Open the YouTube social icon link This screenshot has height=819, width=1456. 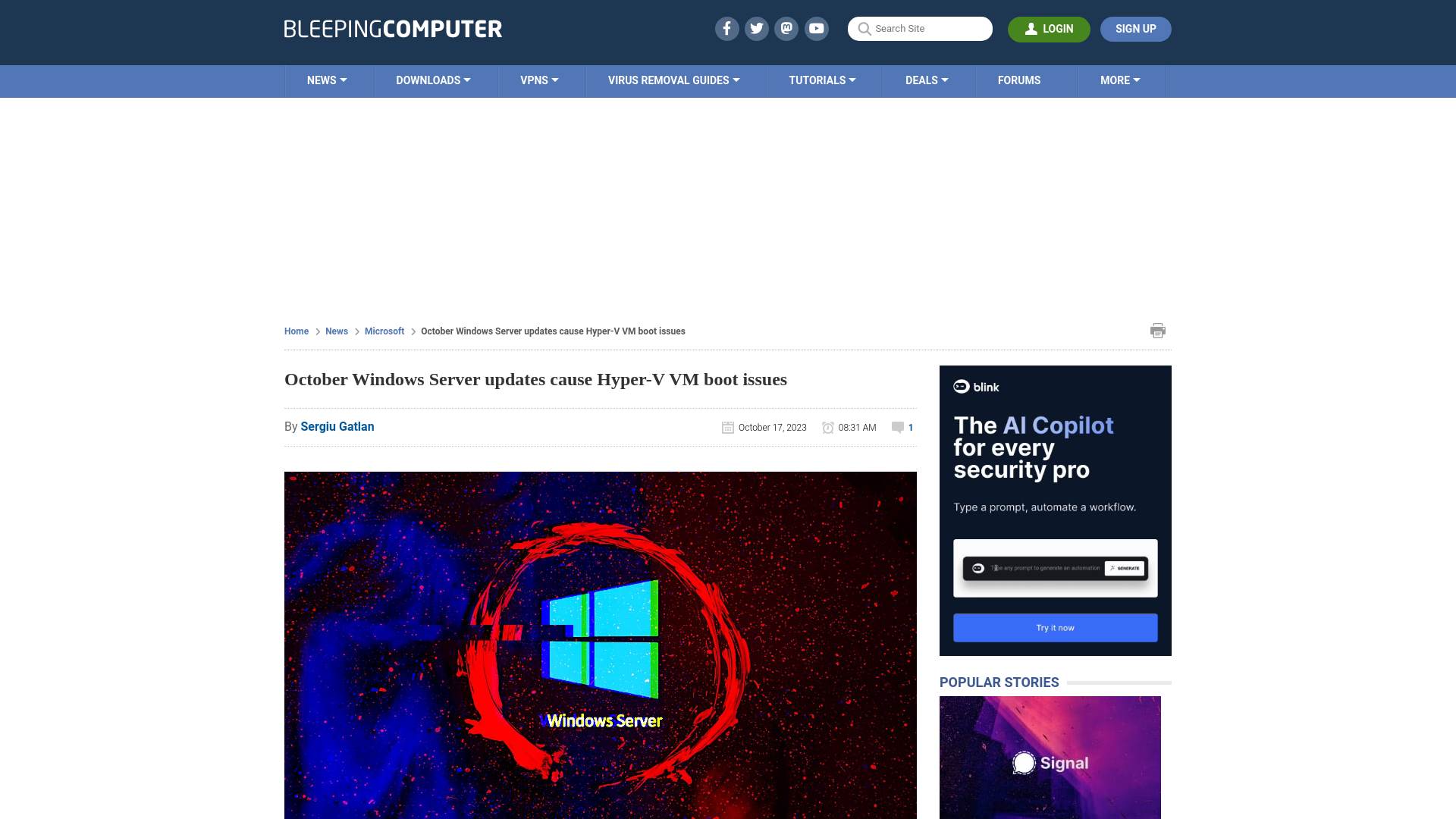816,28
